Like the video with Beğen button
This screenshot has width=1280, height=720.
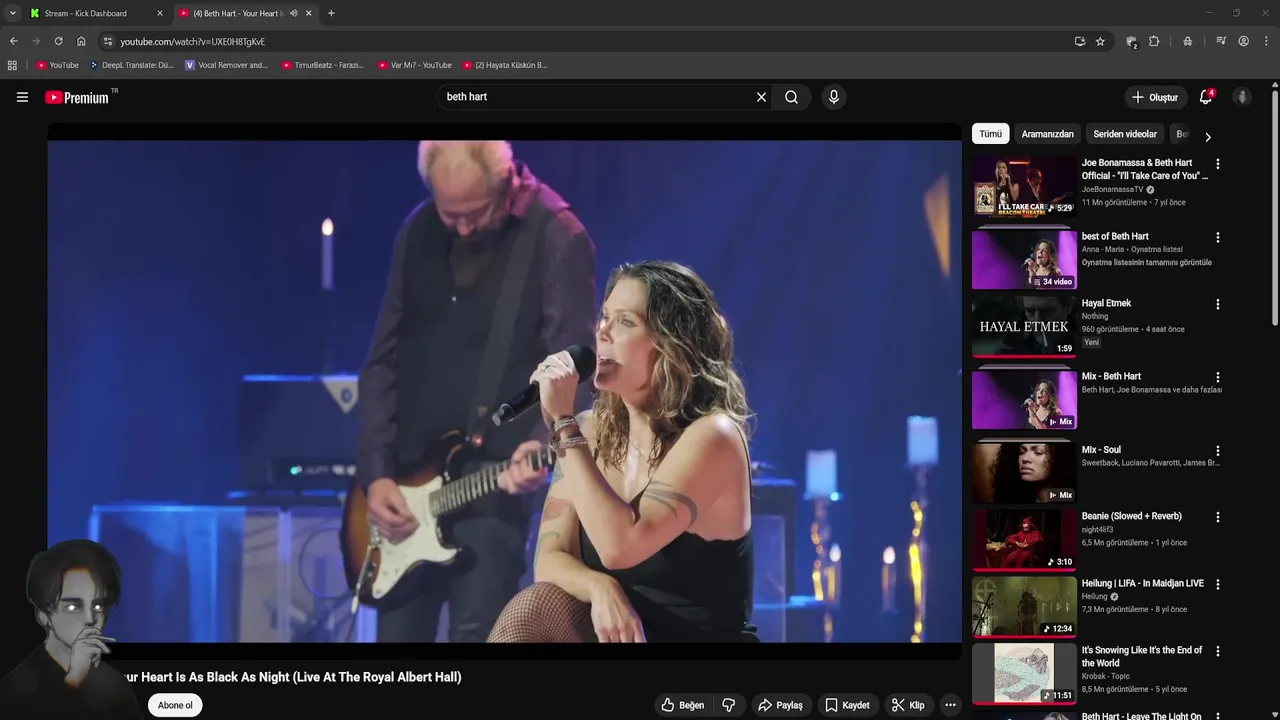682,705
